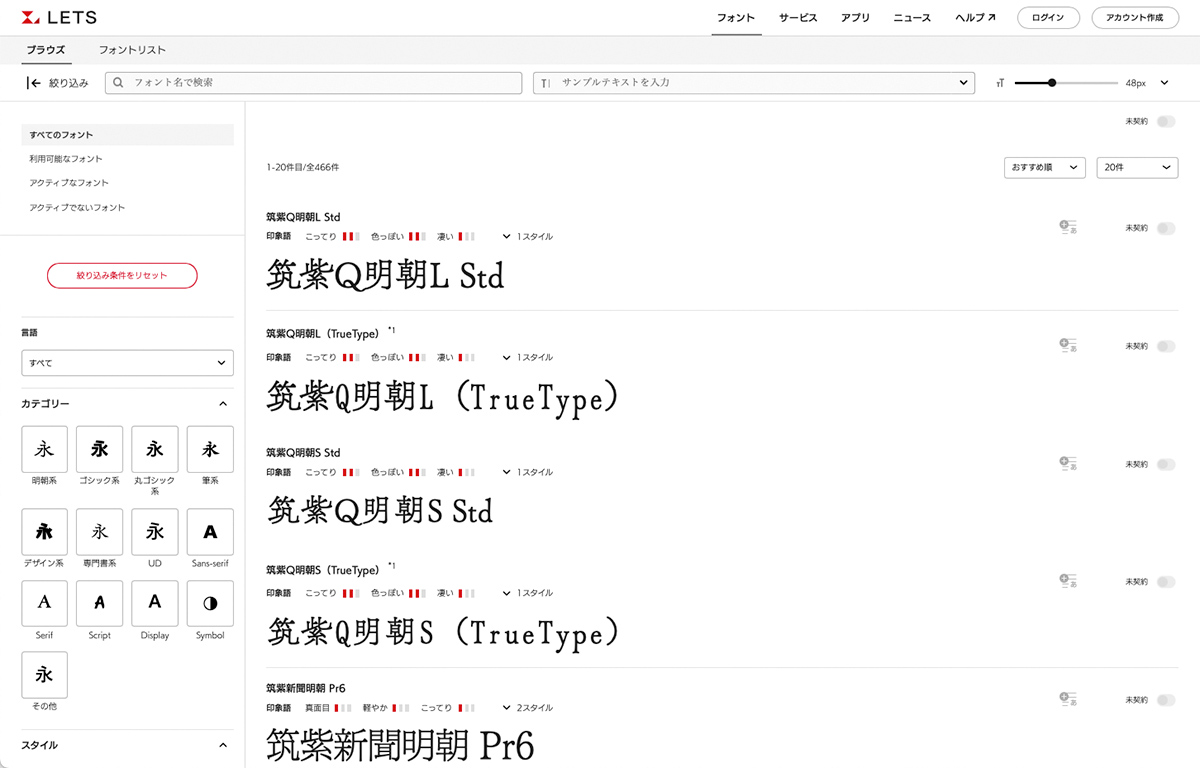Toggle 未契約 switch for 筑紫Q明朝S Std
Image resolution: width=1200 pixels, height=768 pixels.
tap(1165, 464)
